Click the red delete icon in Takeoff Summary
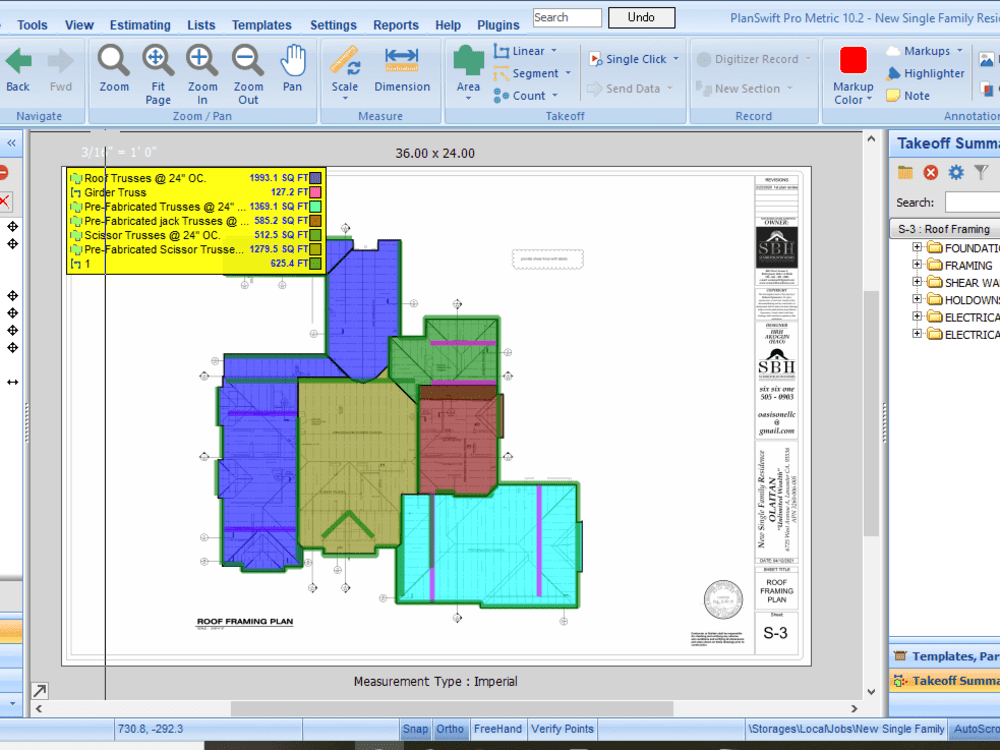Screen dimensions: 1000x750 pos(930,172)
